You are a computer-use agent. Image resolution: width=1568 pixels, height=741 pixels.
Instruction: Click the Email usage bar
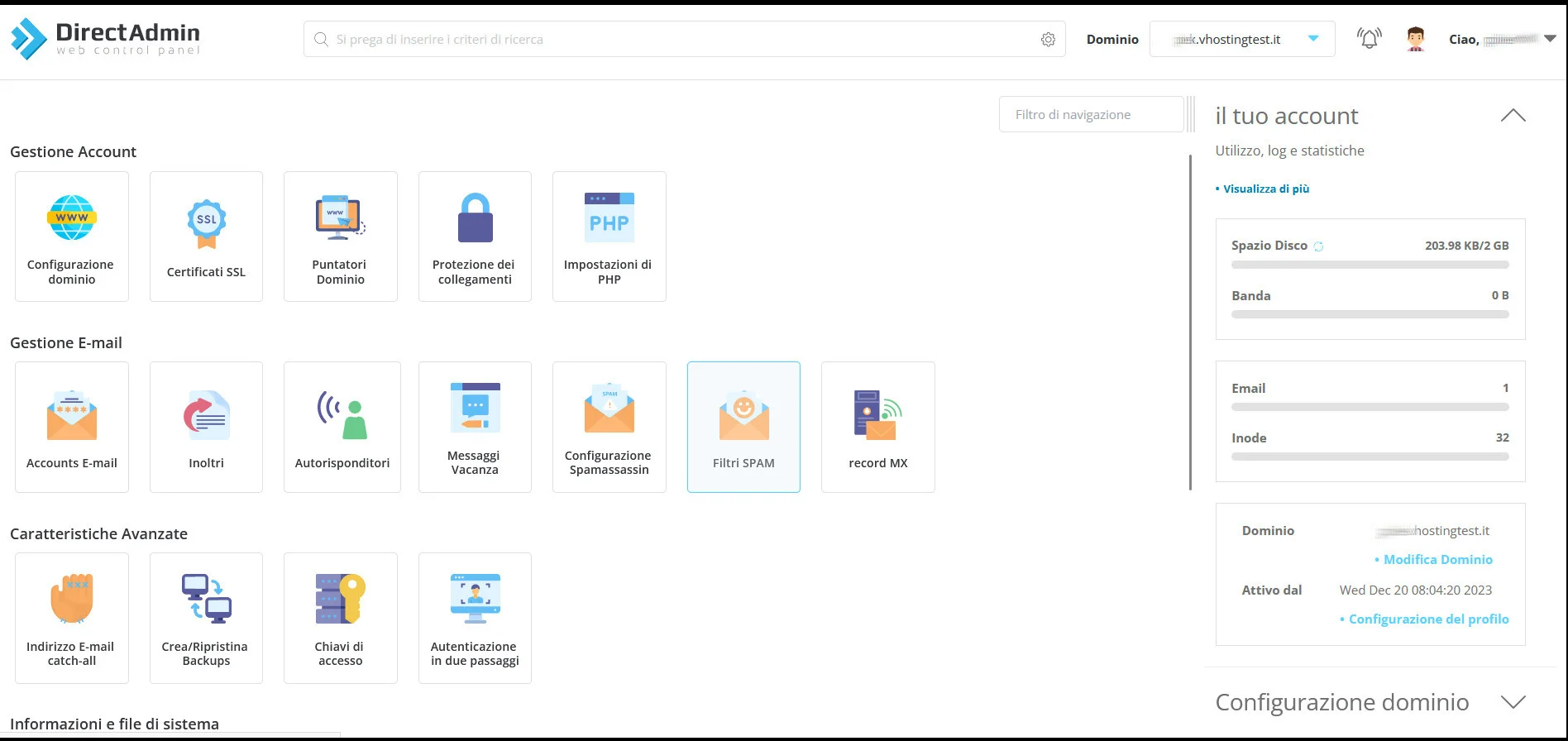tap(1370, 407)
